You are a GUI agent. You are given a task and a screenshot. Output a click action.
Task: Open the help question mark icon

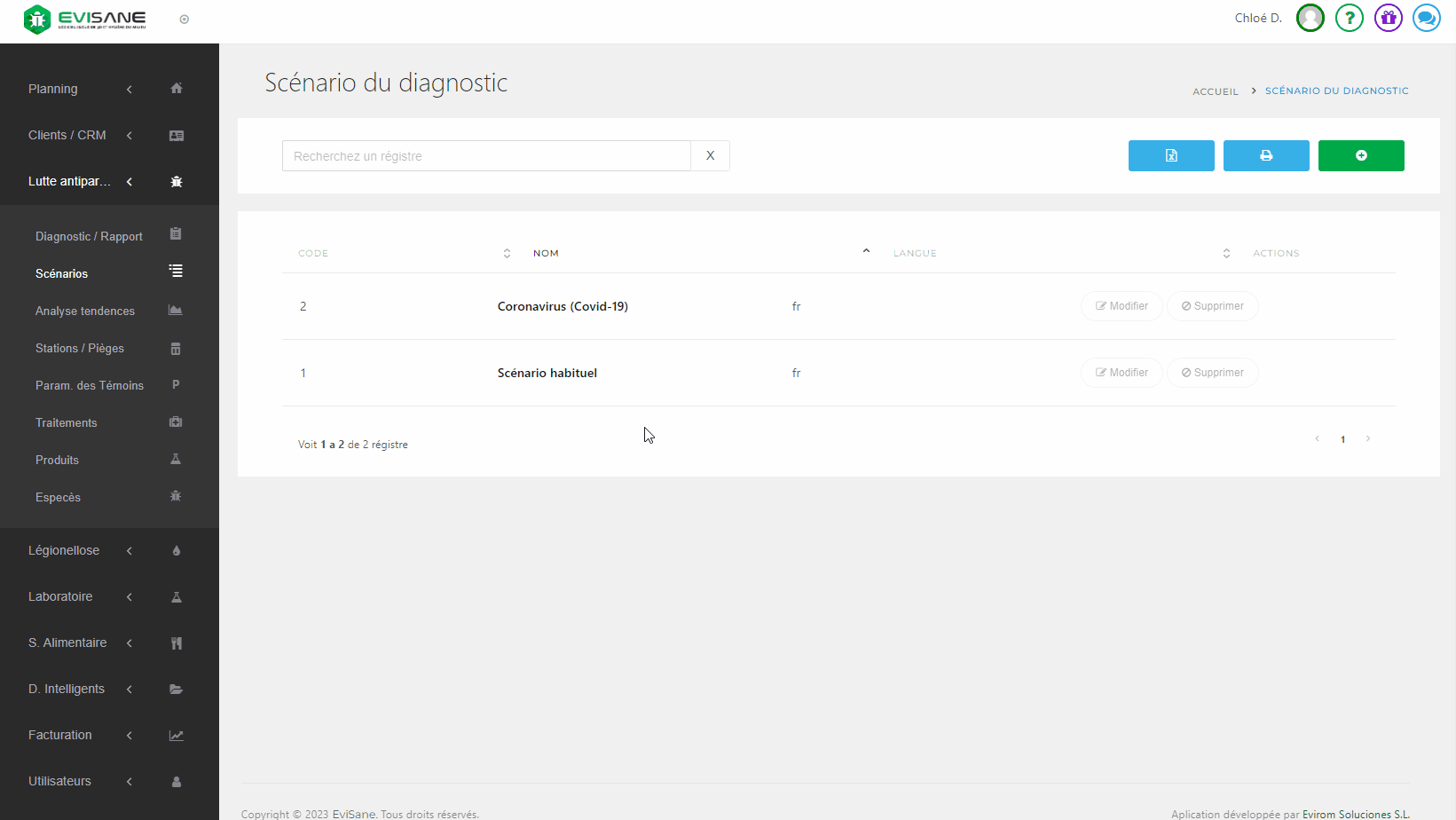[1349, 18]
